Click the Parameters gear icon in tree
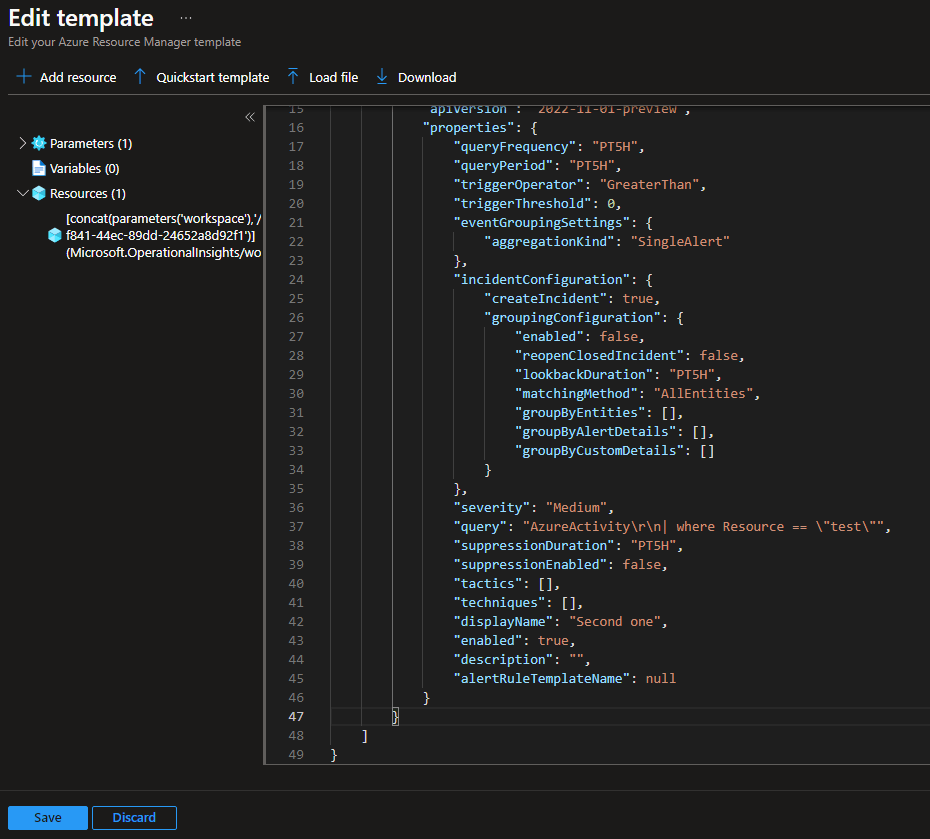This screenshot has width=930, height=839. [x=39, y=144]
